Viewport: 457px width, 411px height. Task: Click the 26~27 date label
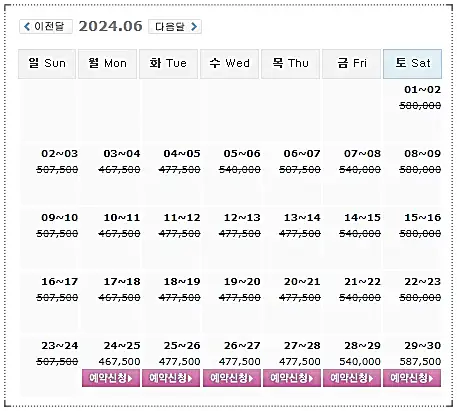point(242,346)
